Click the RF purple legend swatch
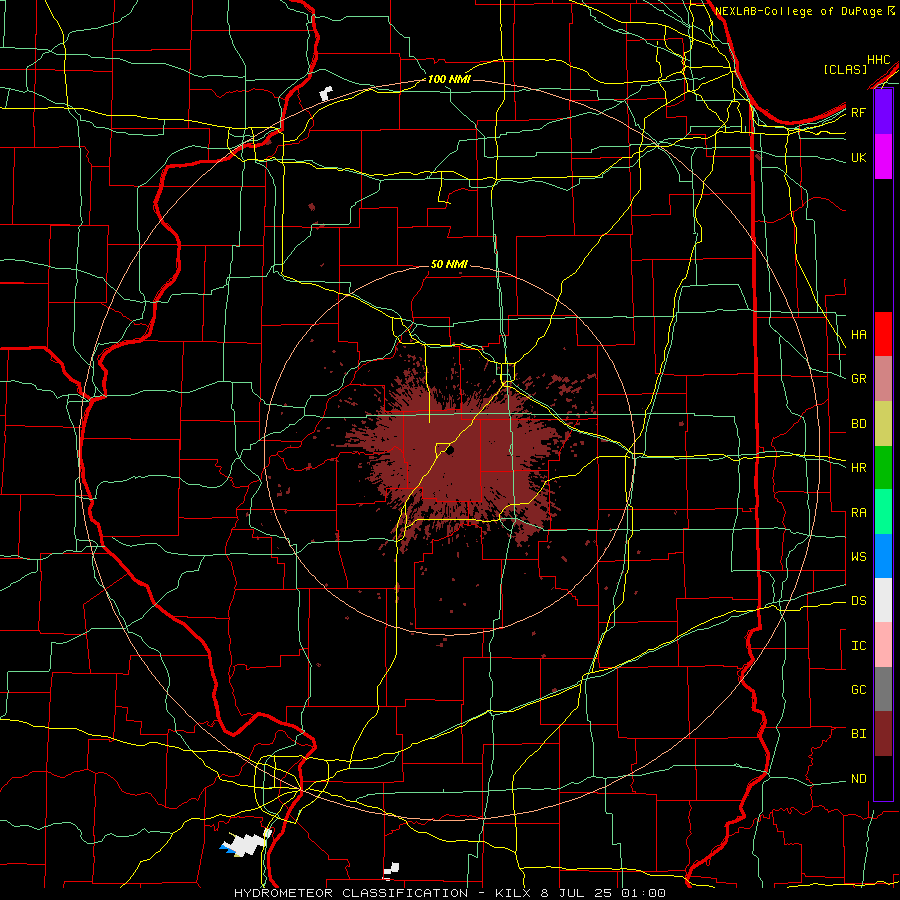 883,112
